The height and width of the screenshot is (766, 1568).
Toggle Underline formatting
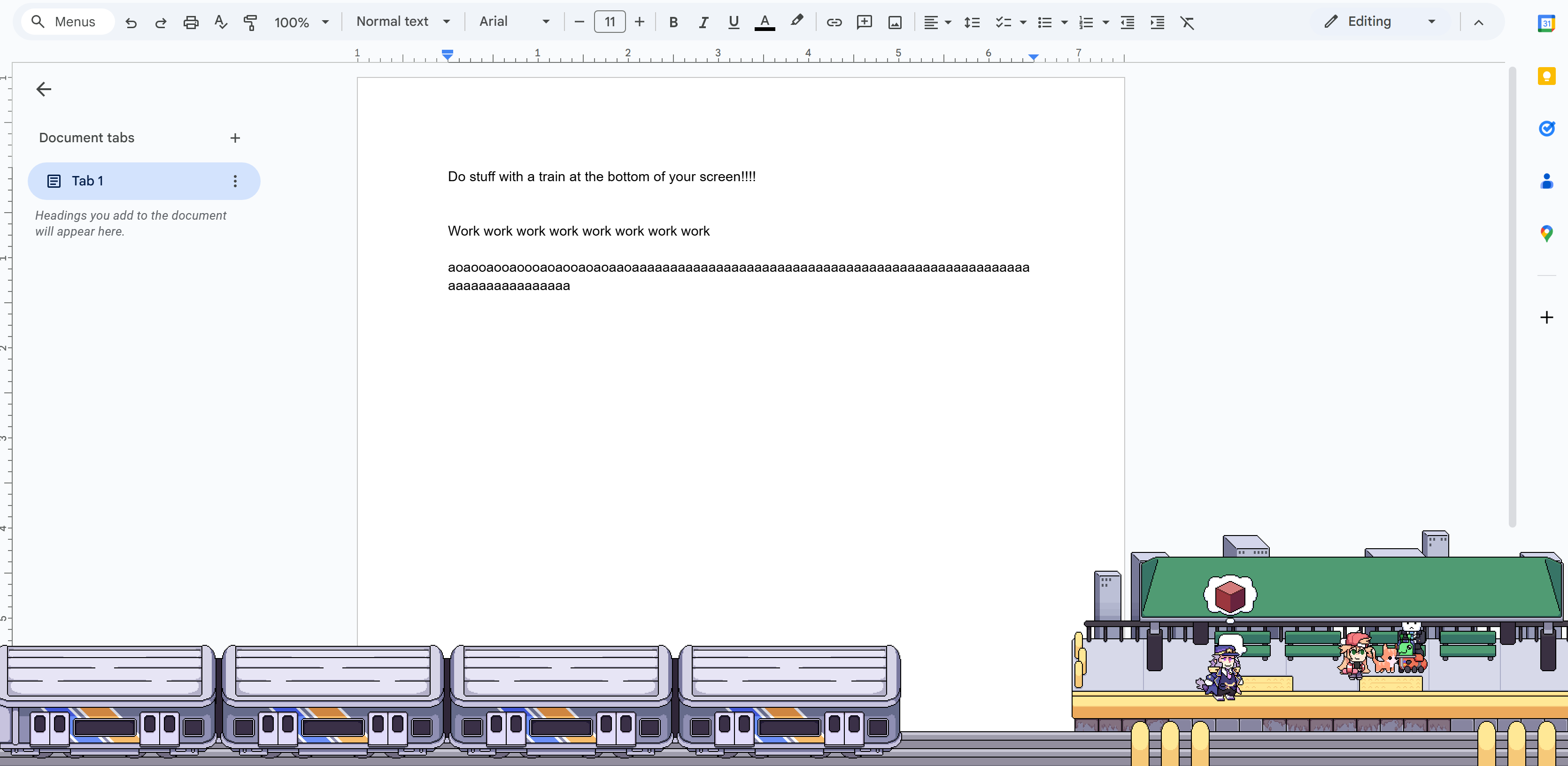[x=734, y=23]
